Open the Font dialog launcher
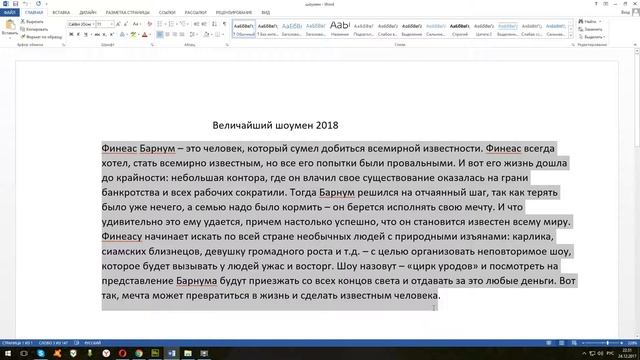 (x=152, y=45)
